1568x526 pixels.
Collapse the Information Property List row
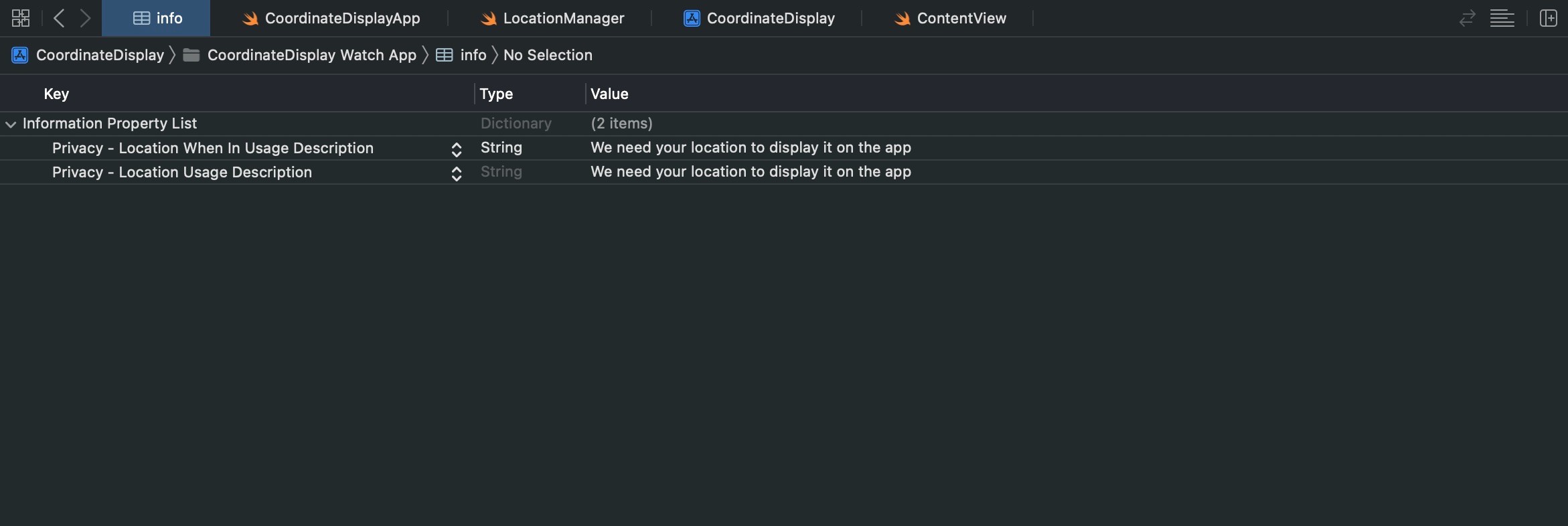tap(11, 124)
